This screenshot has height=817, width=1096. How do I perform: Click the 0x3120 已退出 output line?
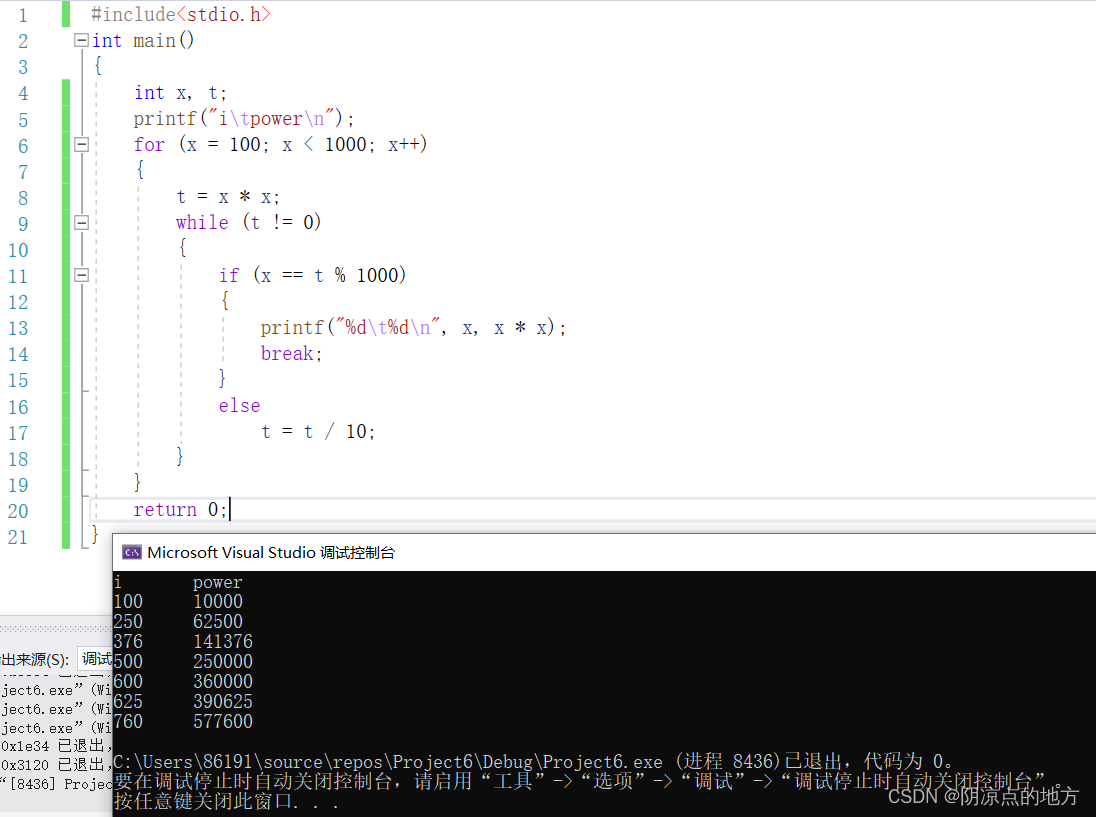coord(56,765)
